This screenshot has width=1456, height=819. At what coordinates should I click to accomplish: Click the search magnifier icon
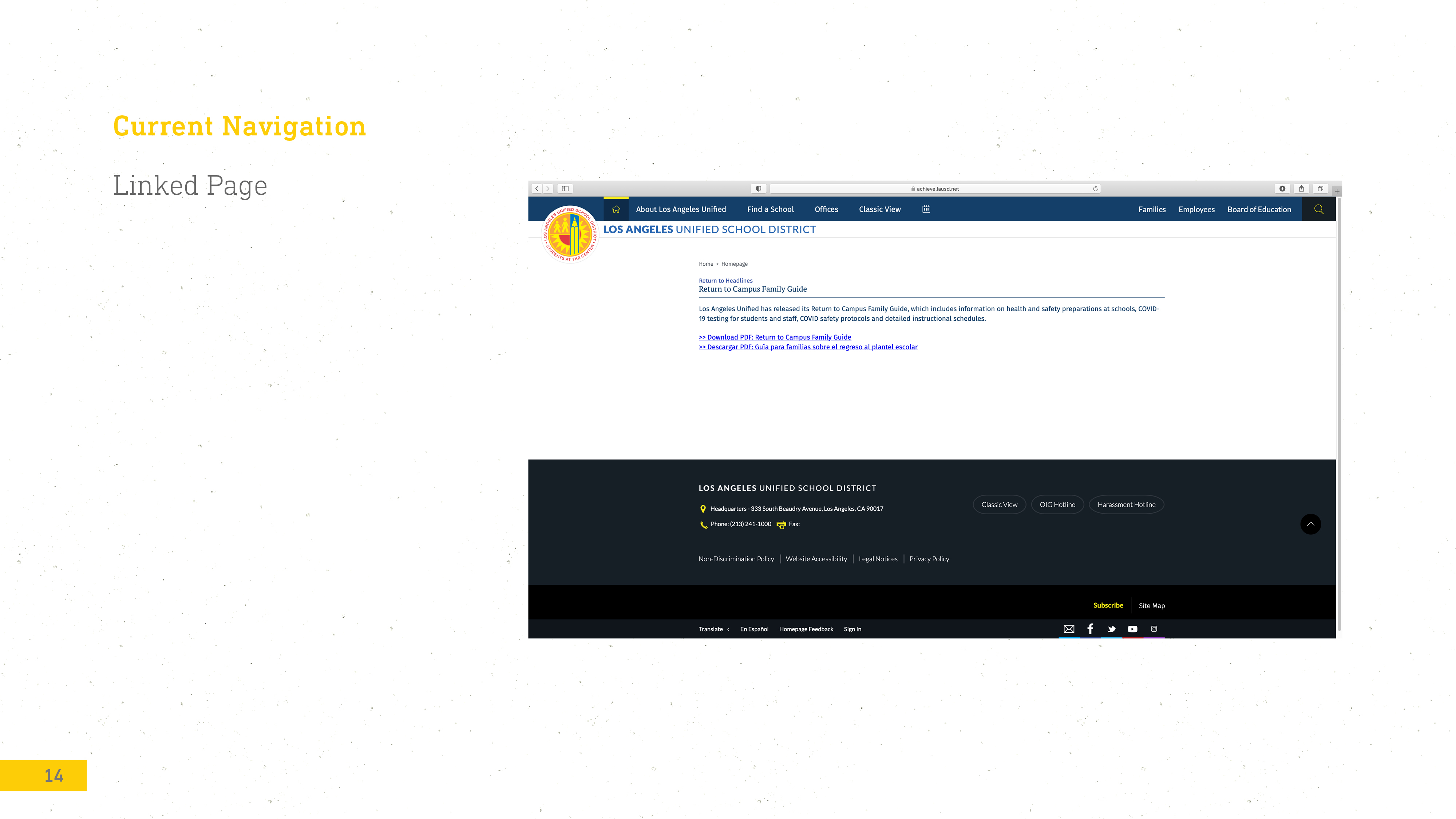1319,209
